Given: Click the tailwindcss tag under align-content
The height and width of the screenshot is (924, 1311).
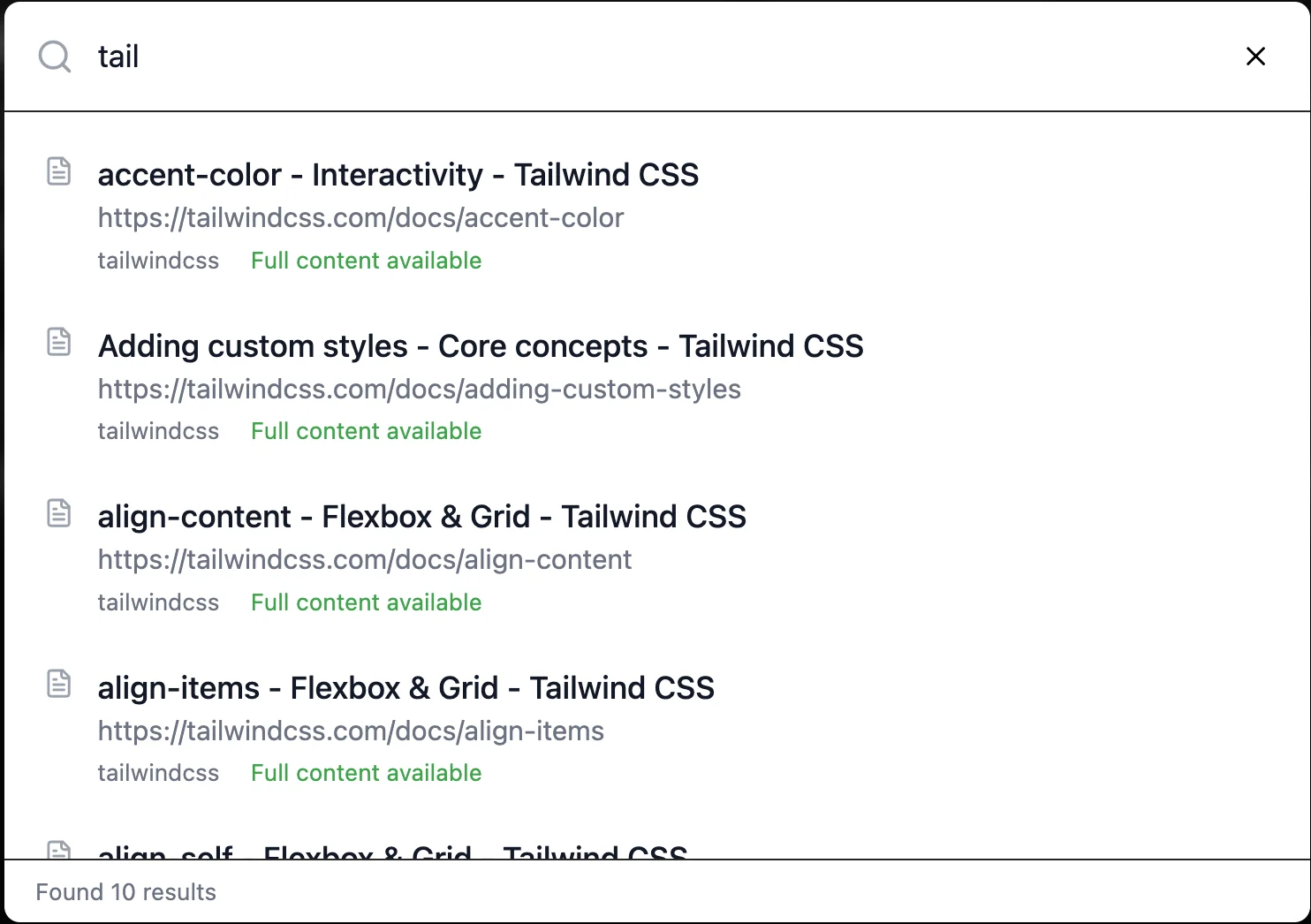Looking at the screenshot, I should [158, 602].
